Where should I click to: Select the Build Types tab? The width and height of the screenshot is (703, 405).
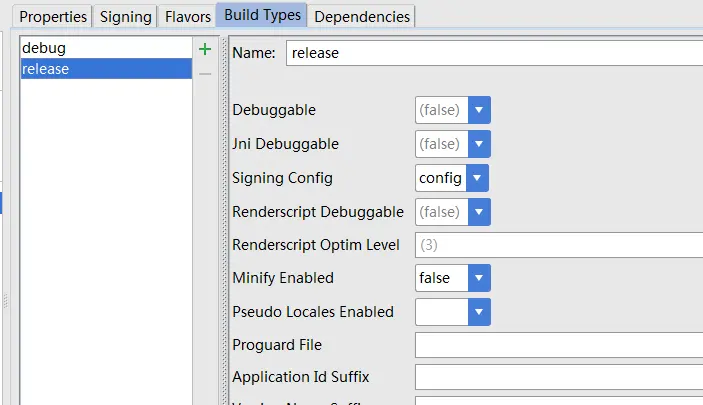(x=261, y=16)
